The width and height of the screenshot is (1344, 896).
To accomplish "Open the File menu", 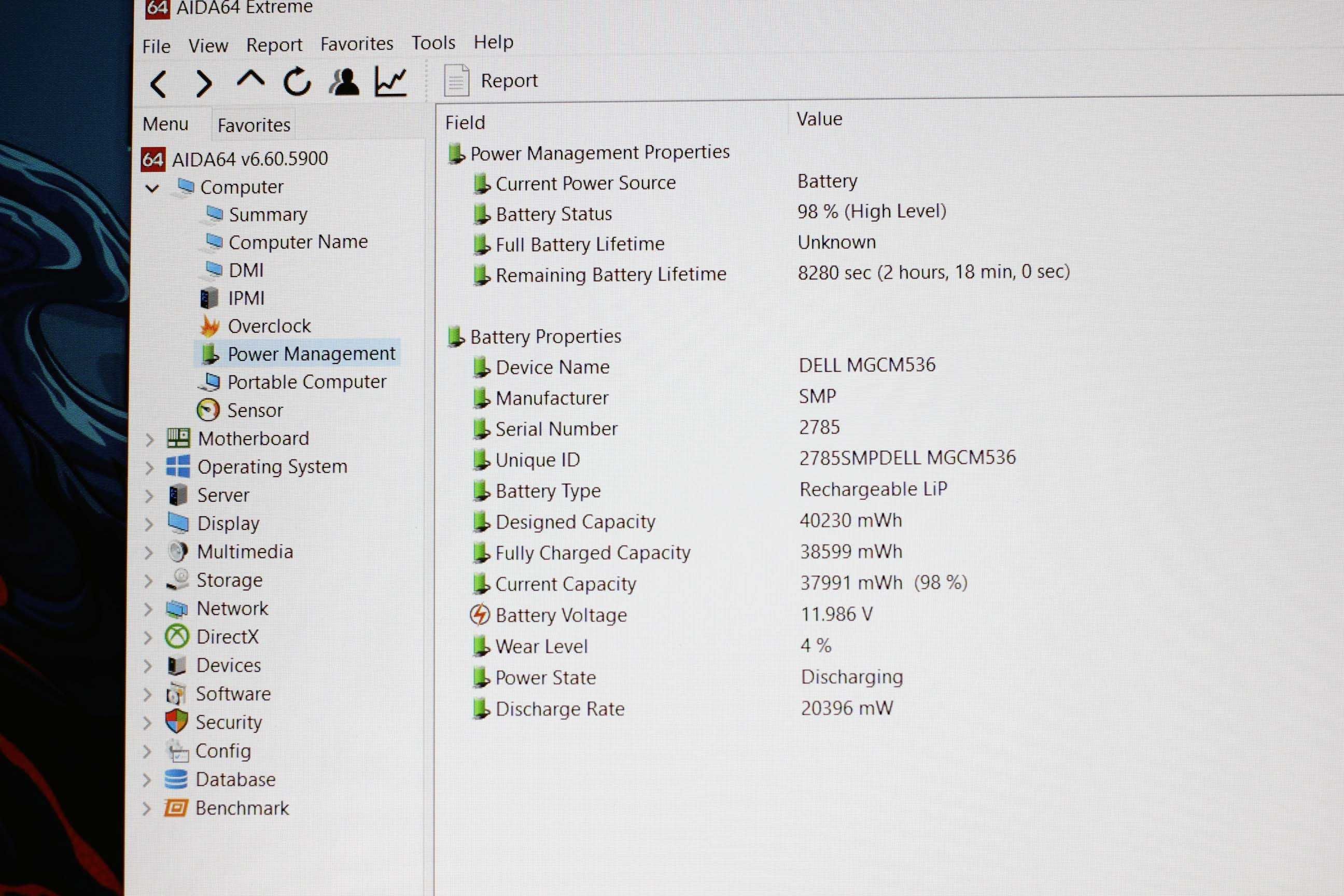I will tap(156, 46).
